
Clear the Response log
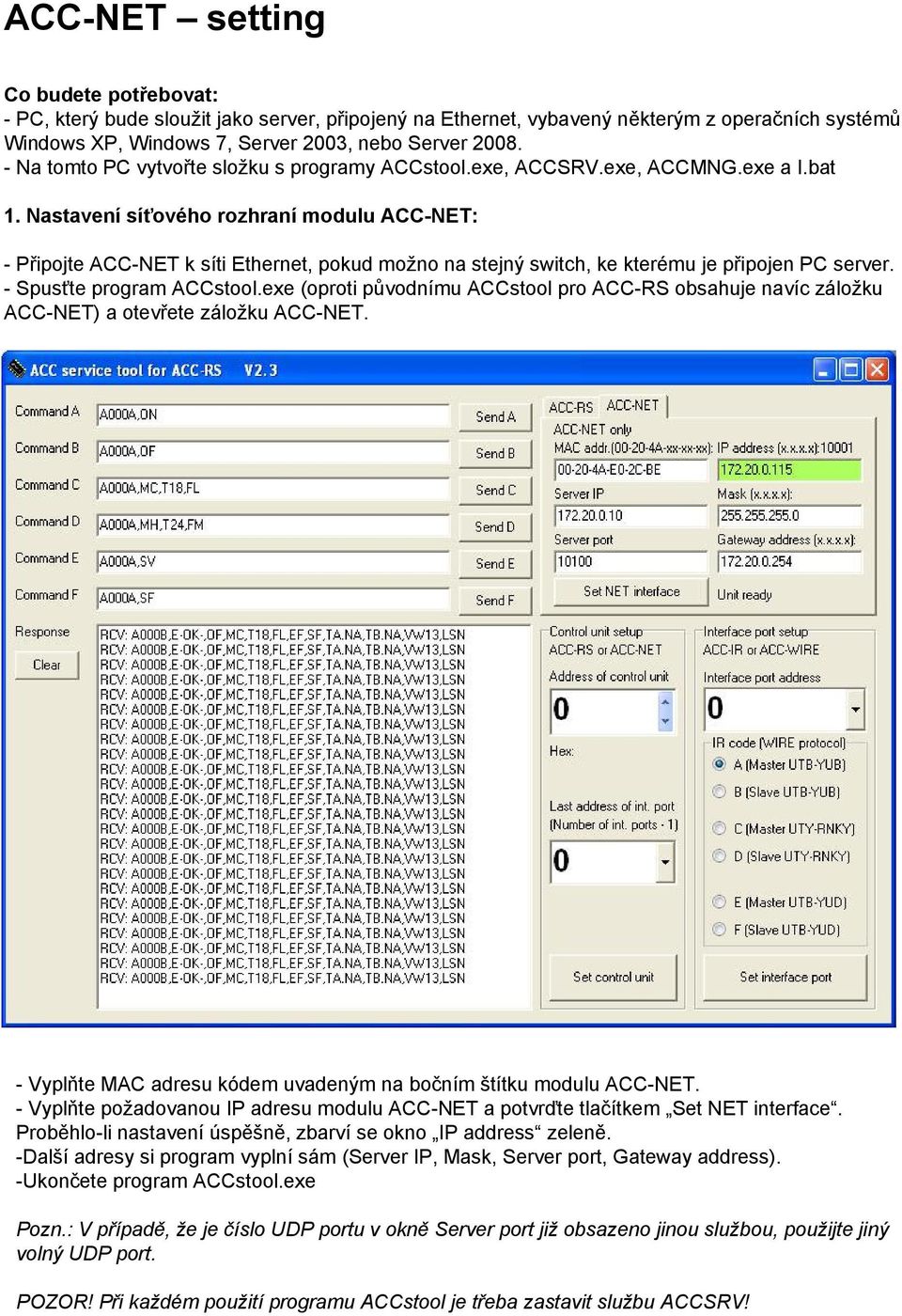(47, 665)
